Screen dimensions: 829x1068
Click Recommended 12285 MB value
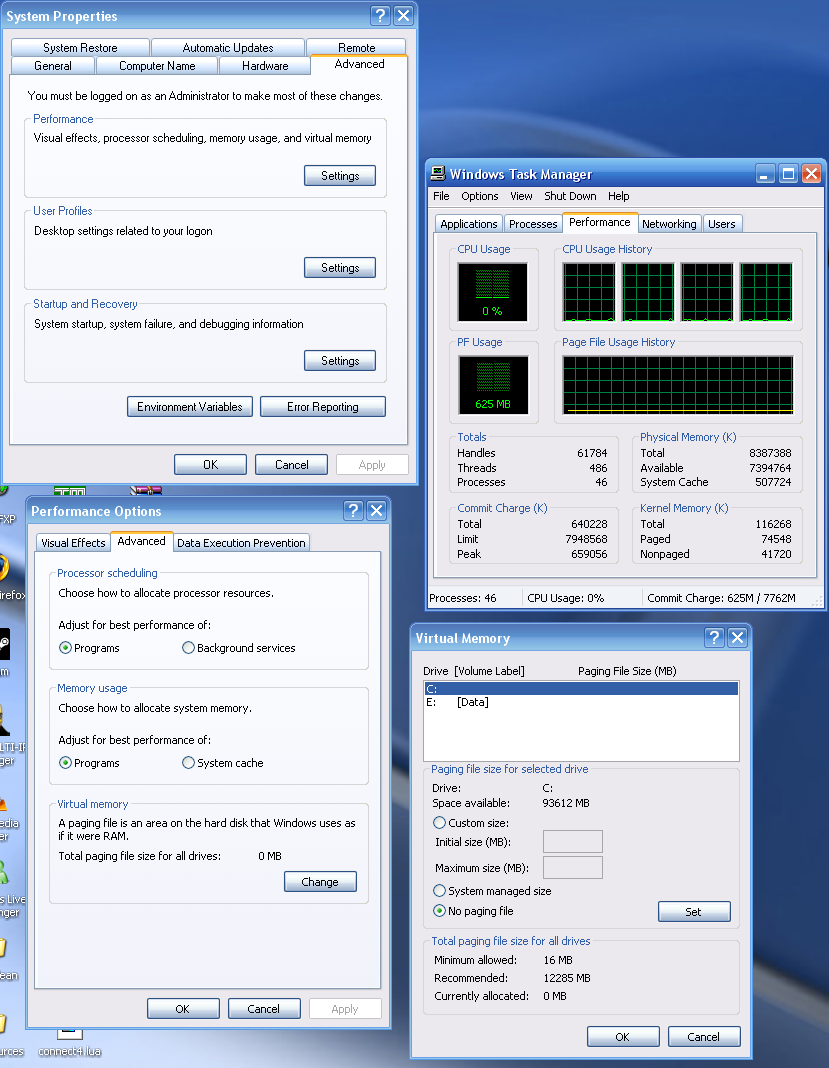(567, 978)
